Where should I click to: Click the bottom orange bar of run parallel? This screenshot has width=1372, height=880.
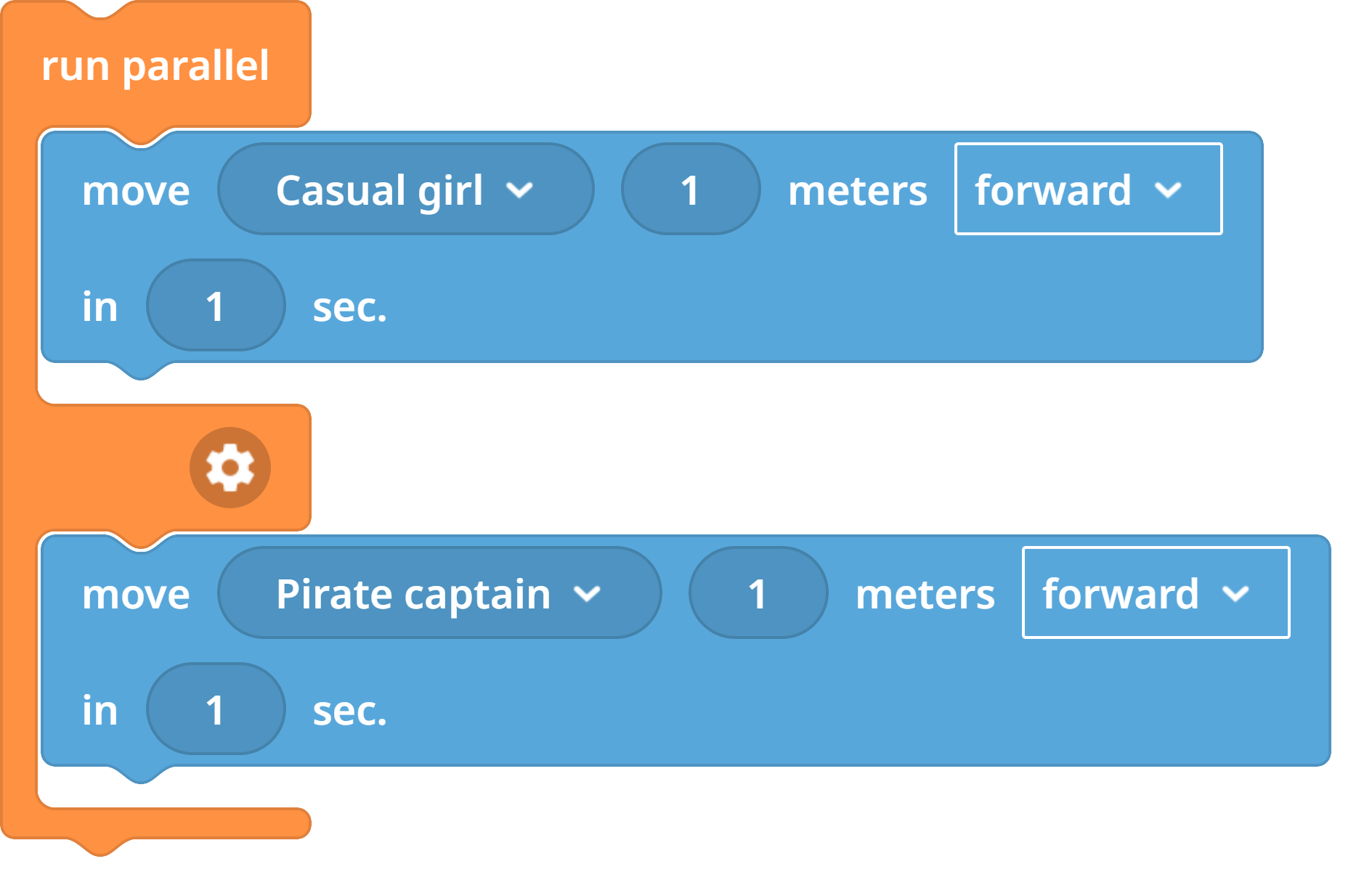pyautogui.click(x=156, y=824)
